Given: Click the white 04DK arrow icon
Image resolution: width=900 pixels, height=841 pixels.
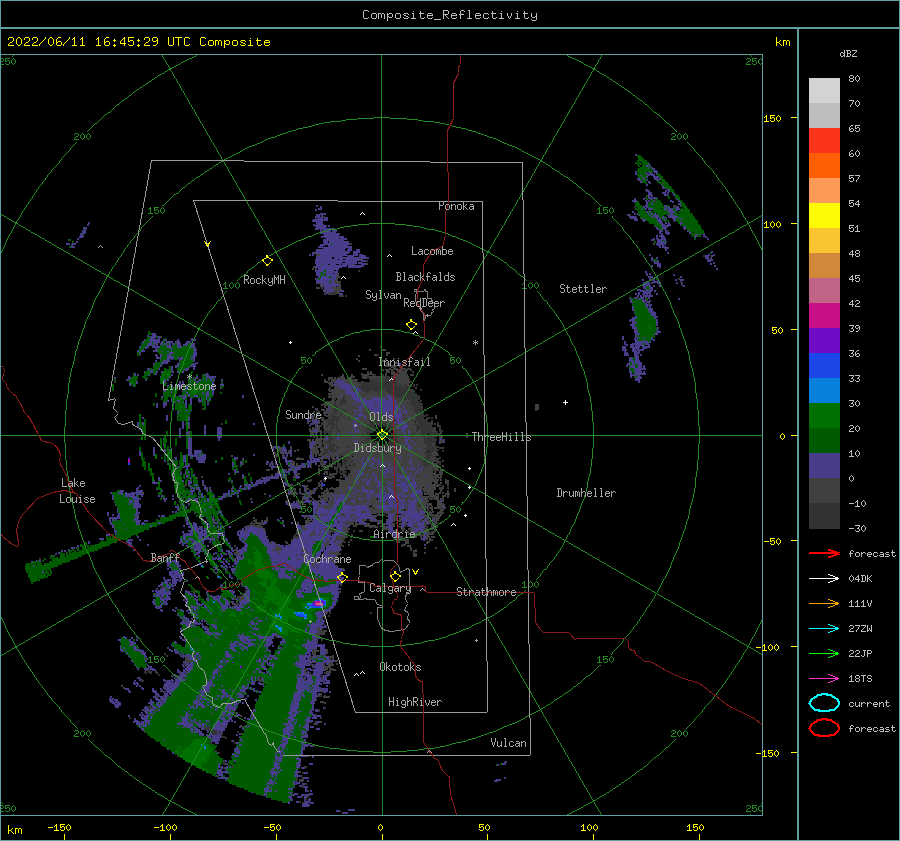Looking at the screenshot, I should (824, 578).
